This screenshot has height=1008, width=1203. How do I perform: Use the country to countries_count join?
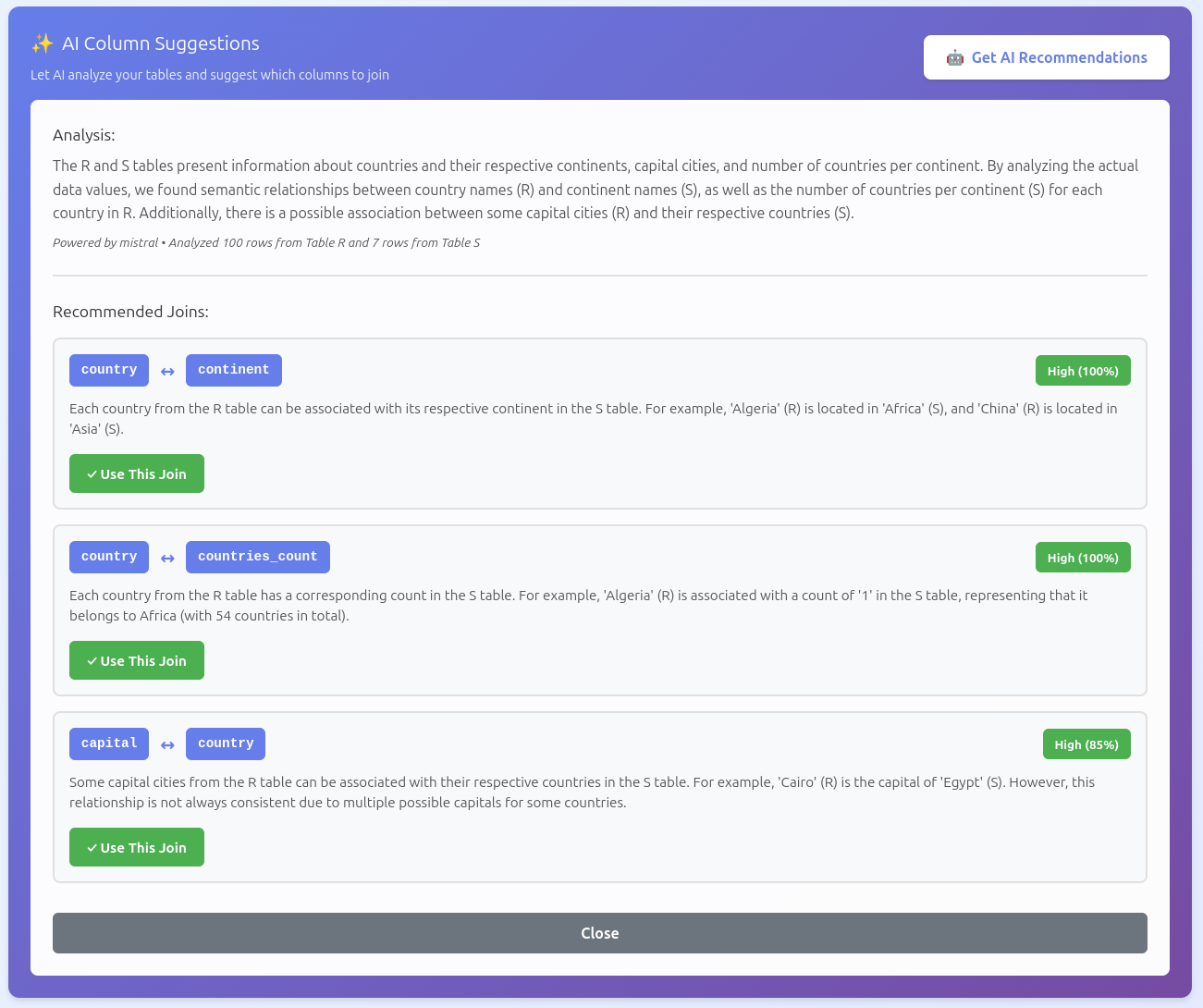[137, 660]
